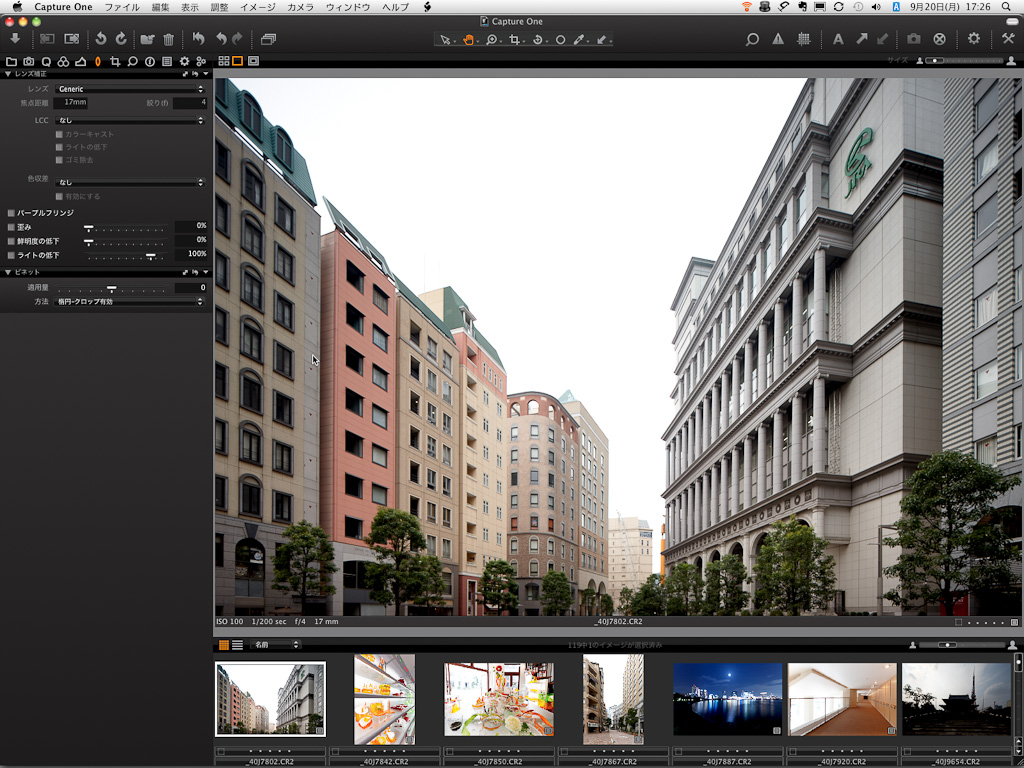This screenshot has height=768, width=1024.
Task: Adjust the ビネット 適用量 slider
Action: [x=112, y=288]
